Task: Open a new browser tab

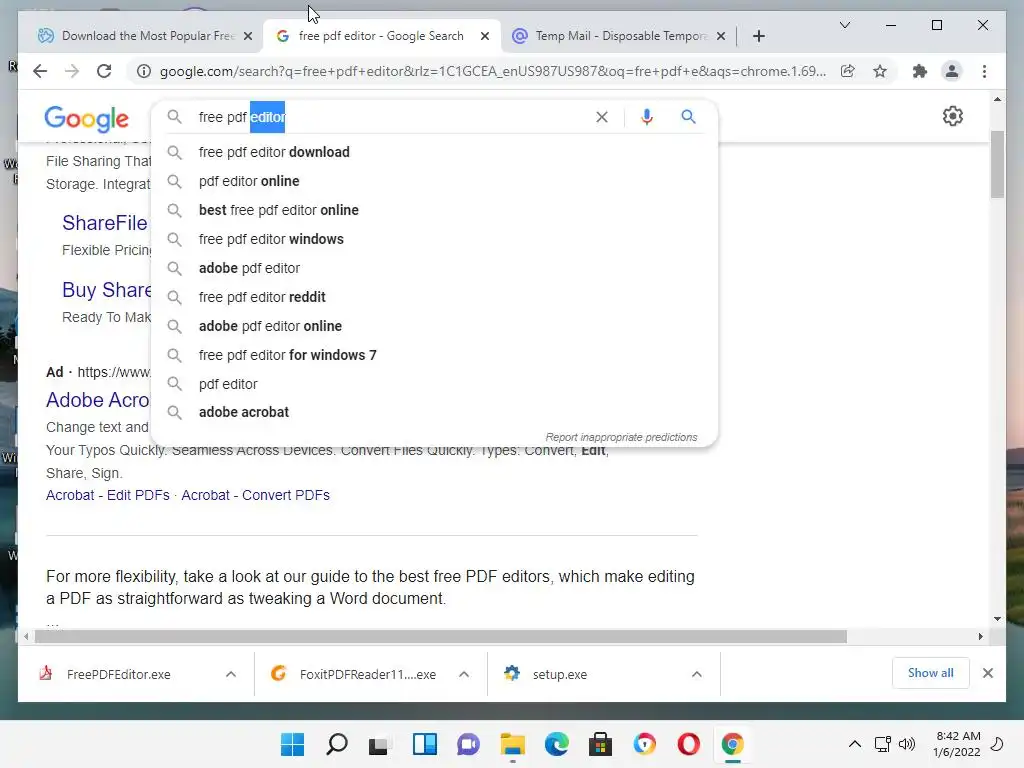Action: click(x=758, y=36)
